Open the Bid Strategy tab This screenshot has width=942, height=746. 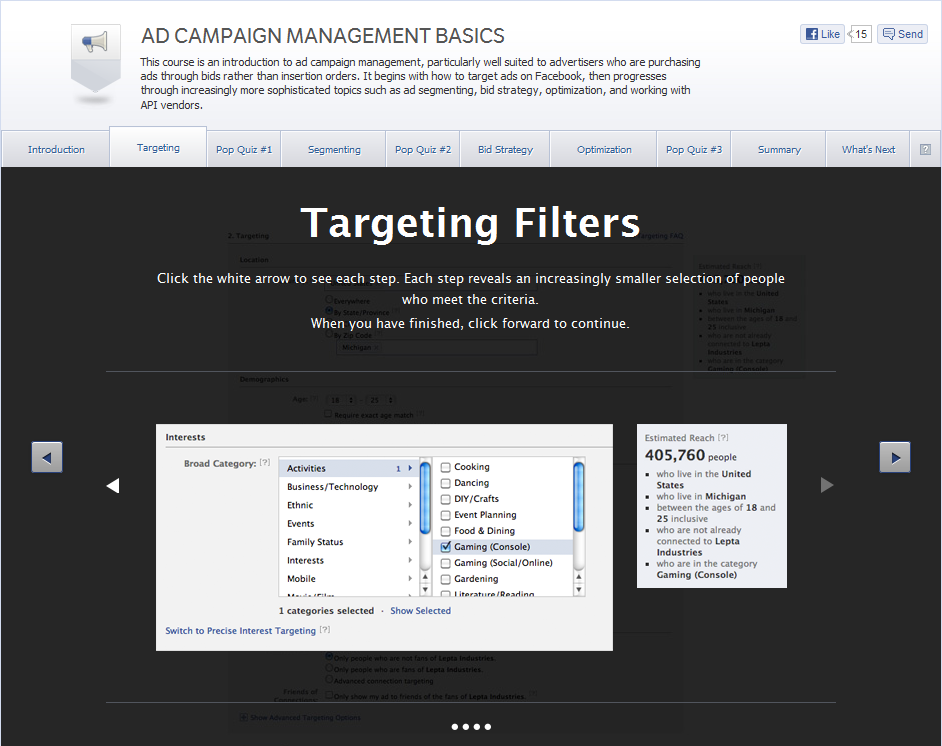click(505, 149)
